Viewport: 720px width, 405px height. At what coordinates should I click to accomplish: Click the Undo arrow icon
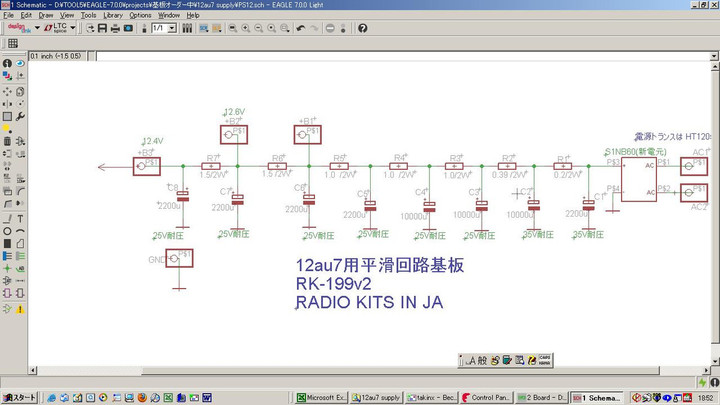[301, 28]
